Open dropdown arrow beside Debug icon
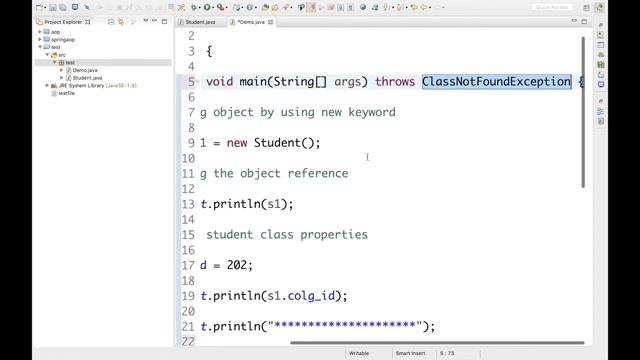This screenshot has height=360, width=640. (x=199, y=7)
